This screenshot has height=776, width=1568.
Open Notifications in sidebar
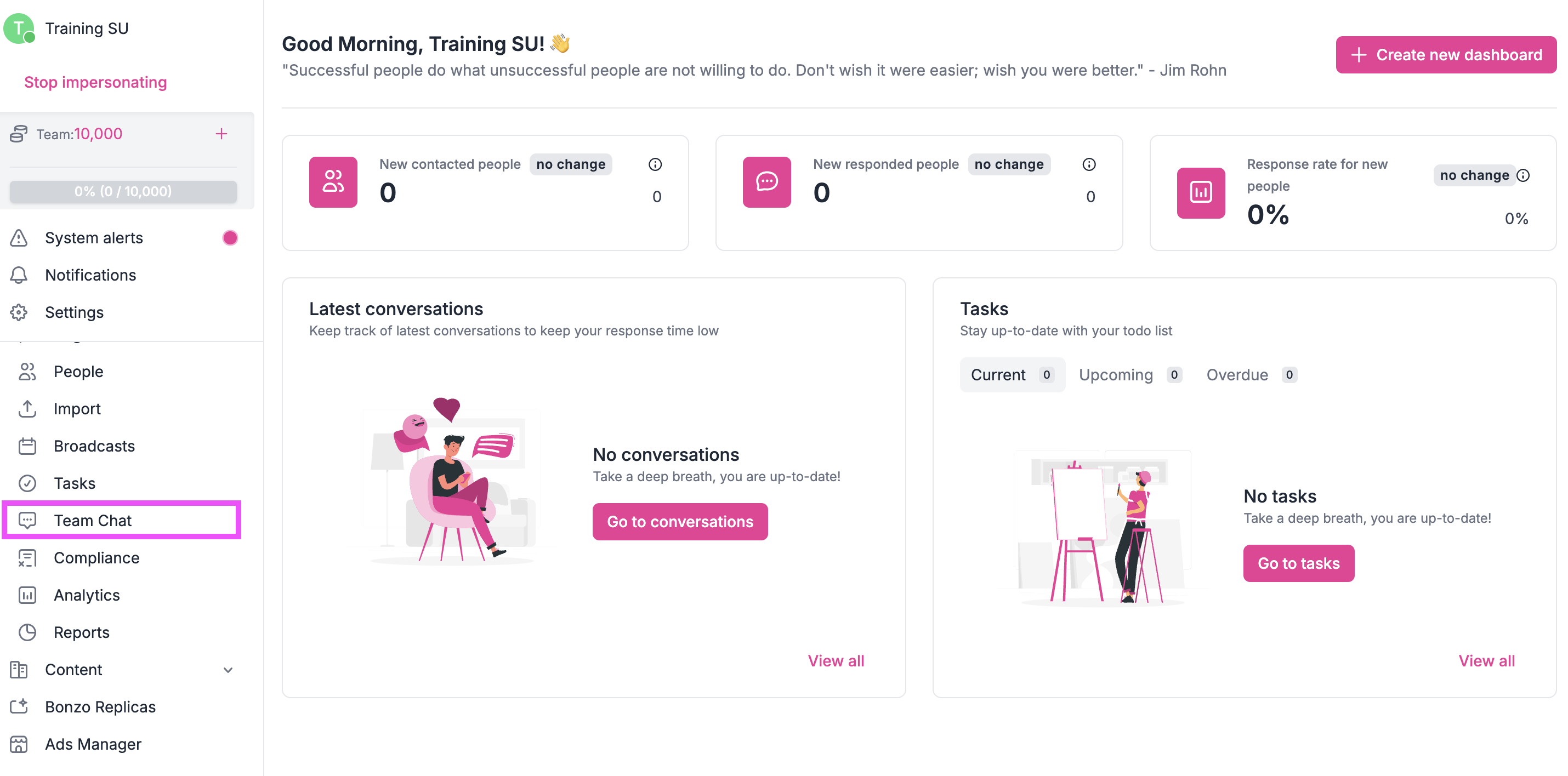[123, 275]
